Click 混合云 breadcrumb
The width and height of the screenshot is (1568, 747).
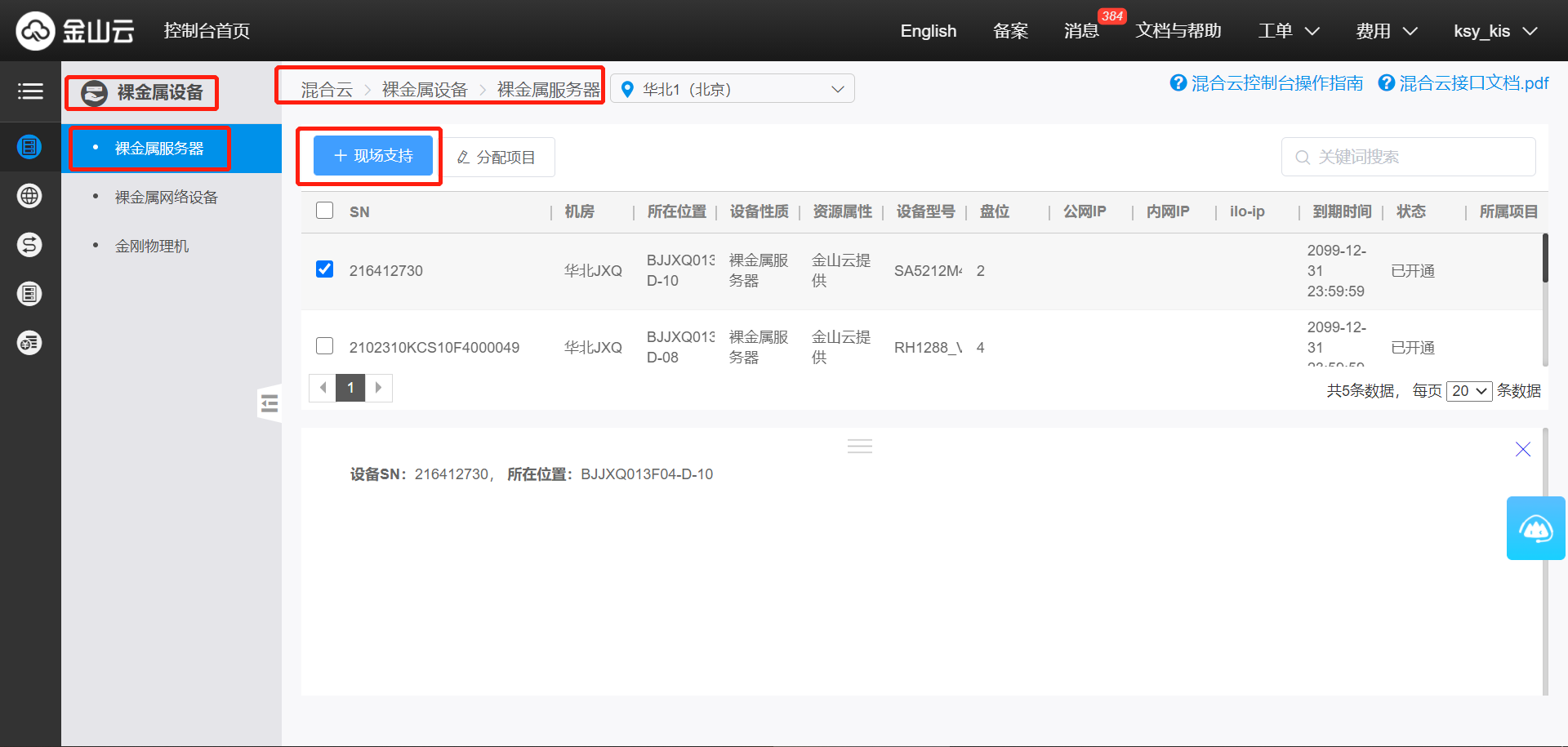pyautogui.click(x=327, y=90)
